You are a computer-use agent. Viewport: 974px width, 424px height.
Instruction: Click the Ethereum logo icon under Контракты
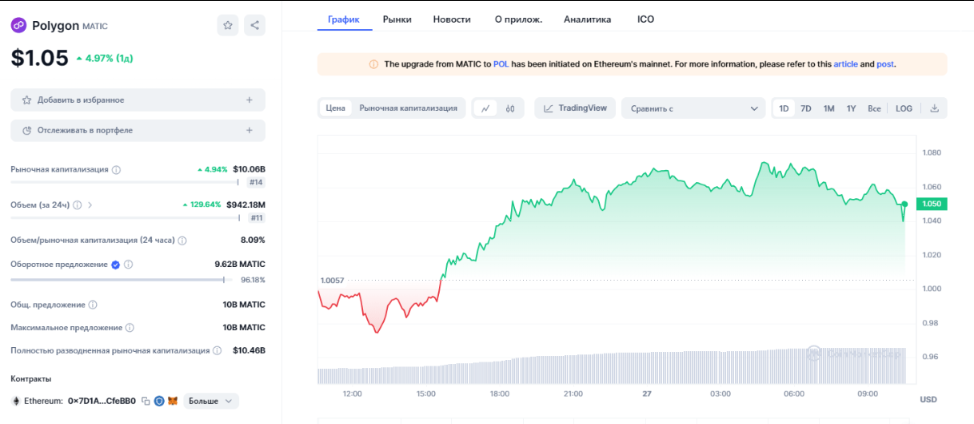click(16, 402)
